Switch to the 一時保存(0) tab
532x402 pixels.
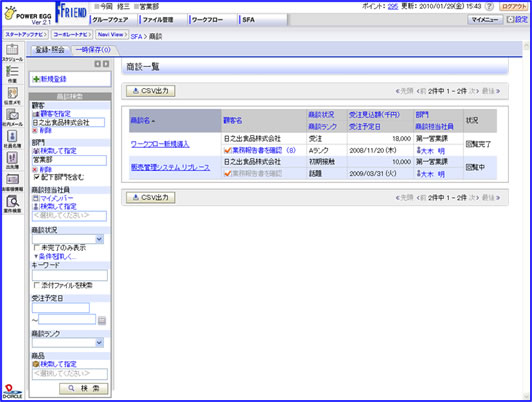tap(93, 50)
